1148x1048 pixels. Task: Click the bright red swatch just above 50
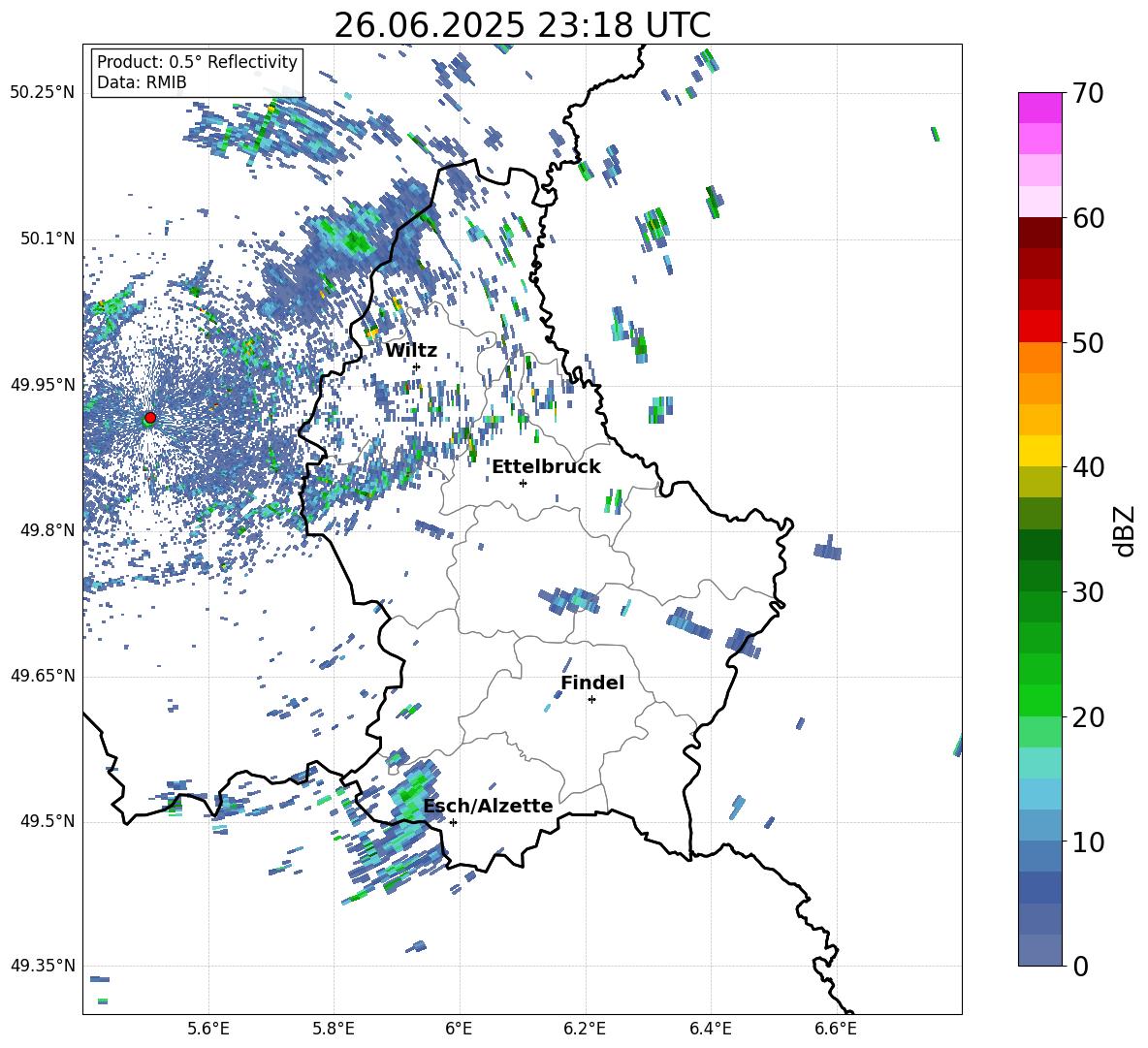pos(1039,326)
